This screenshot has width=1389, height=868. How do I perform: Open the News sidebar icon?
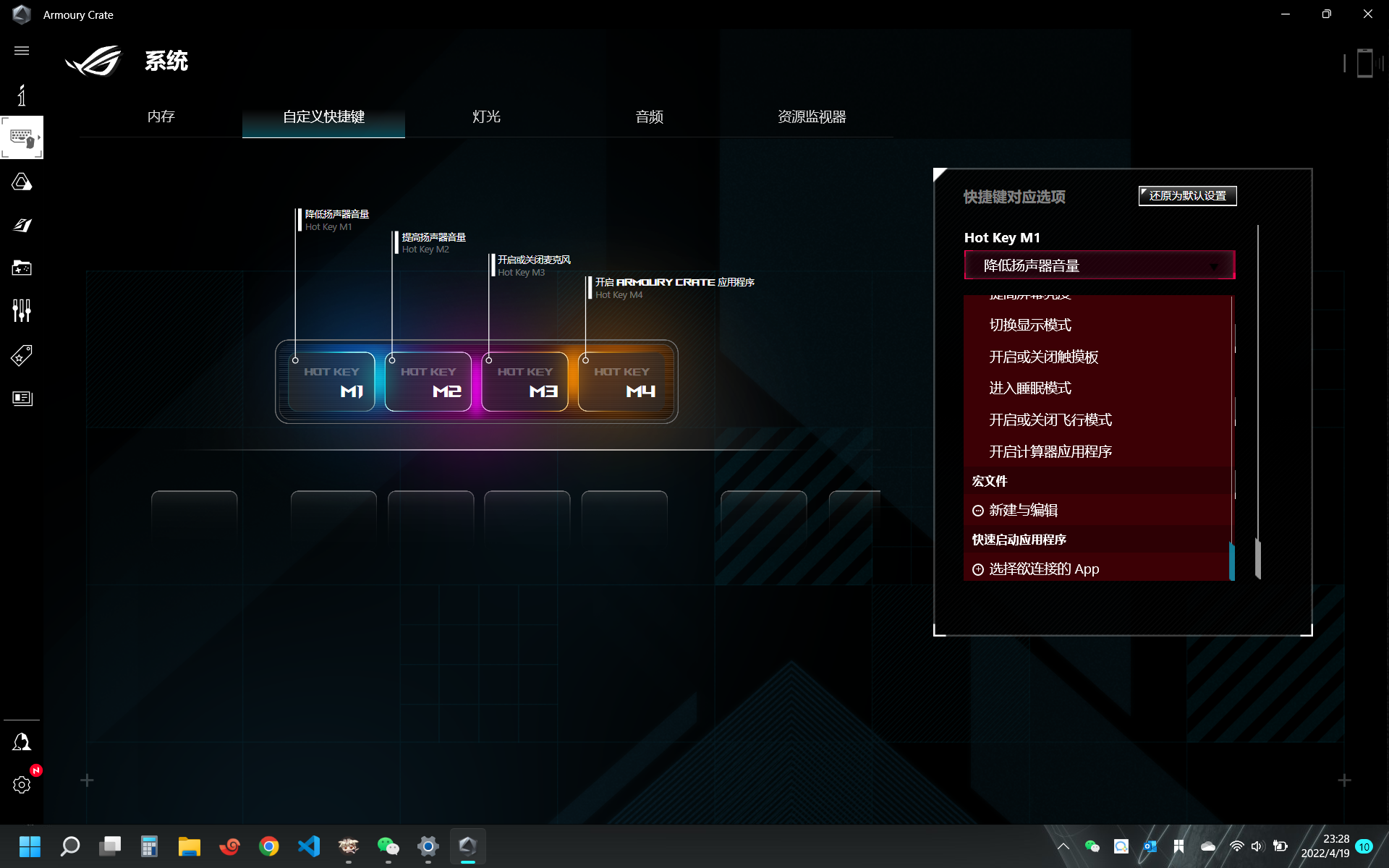22,399
